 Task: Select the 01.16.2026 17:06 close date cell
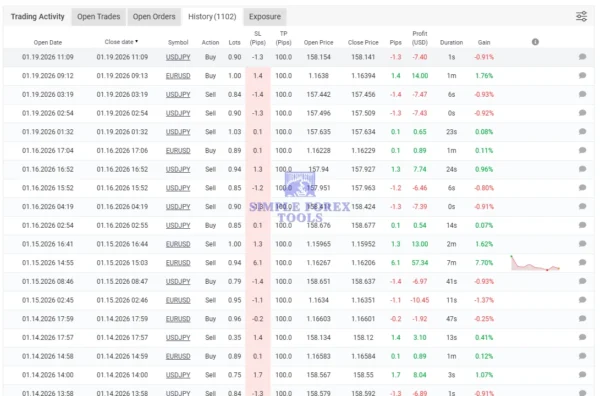point(122,150)
